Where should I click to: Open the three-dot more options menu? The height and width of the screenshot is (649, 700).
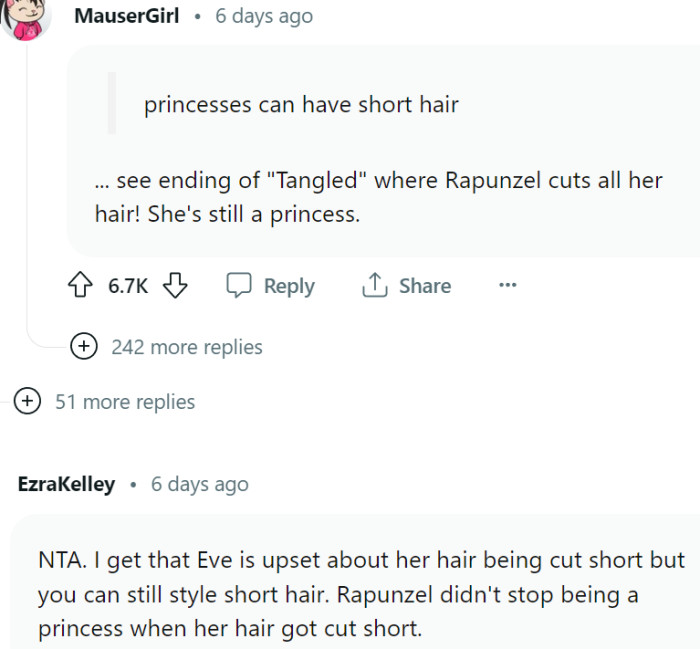point(507,286)
